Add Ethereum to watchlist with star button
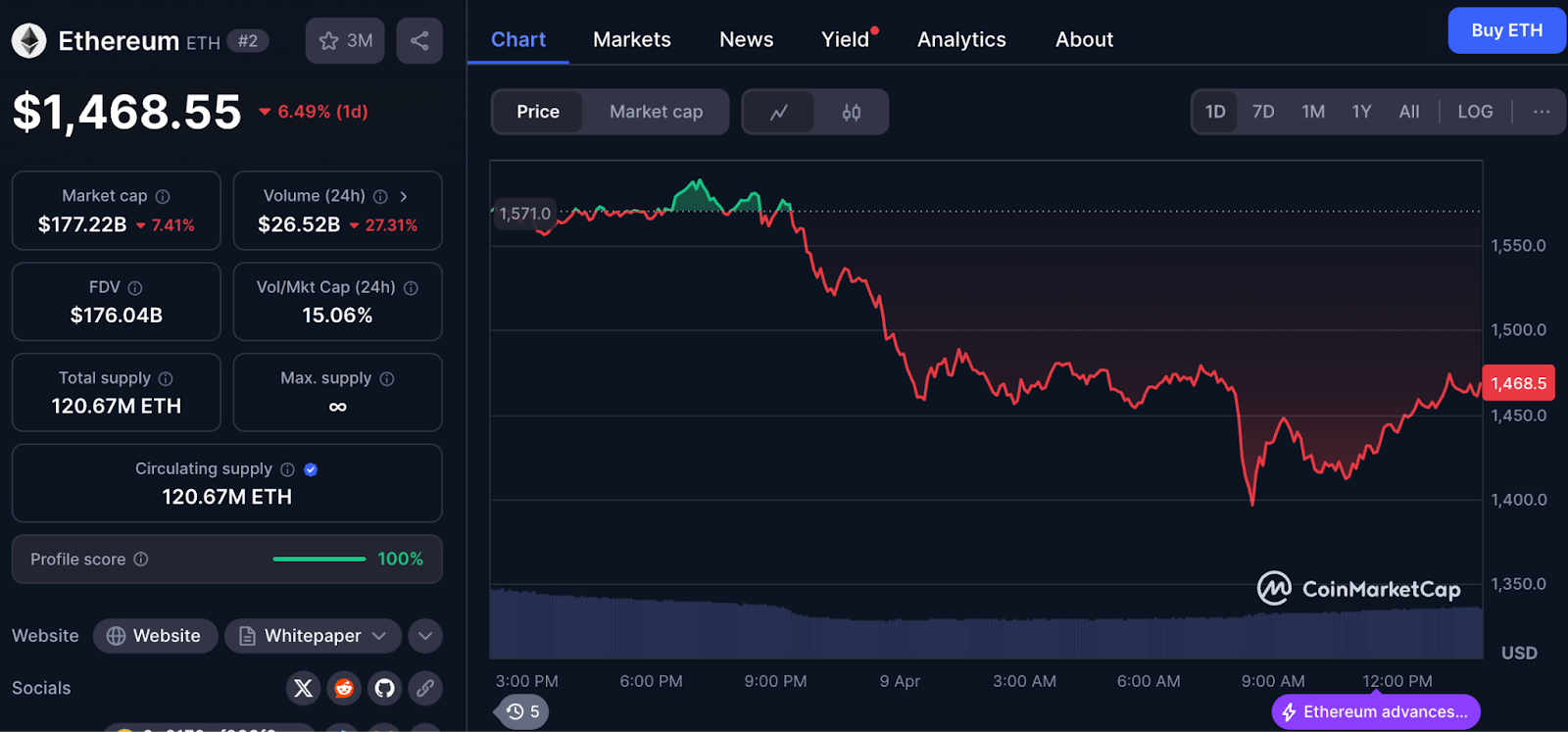Screen dimensions: 1568x732 [345, 40]
